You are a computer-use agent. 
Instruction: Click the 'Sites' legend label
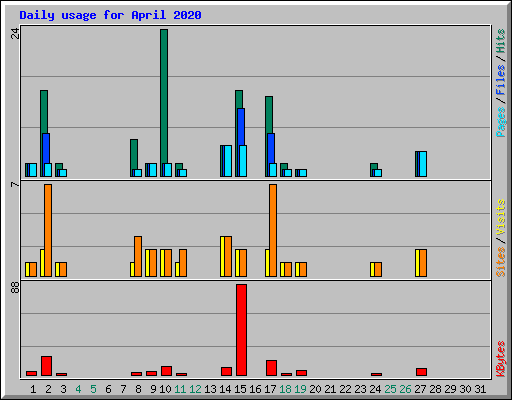pos(500,262)
